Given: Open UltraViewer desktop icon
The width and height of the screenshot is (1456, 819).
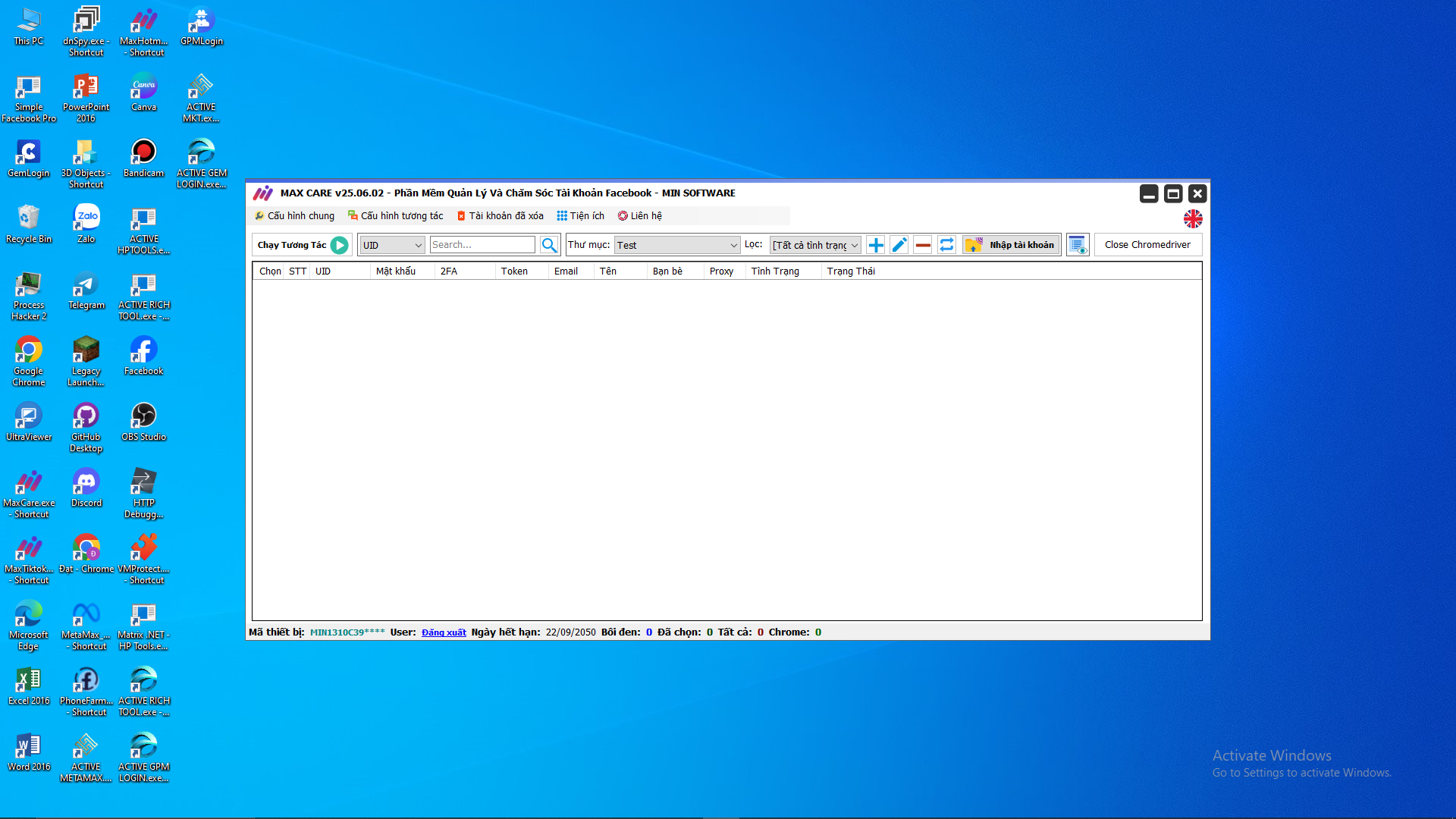Looking at the screenshot, I should point(29,423).
